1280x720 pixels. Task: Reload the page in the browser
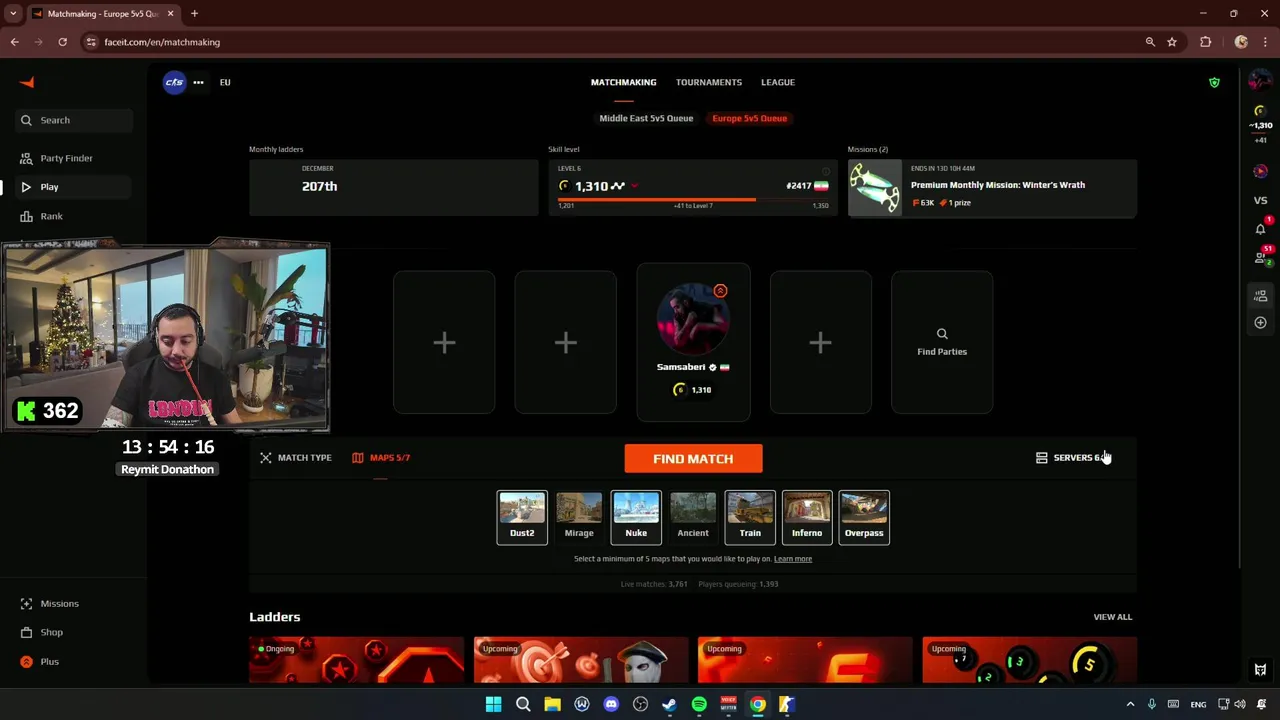click(62, 42)
